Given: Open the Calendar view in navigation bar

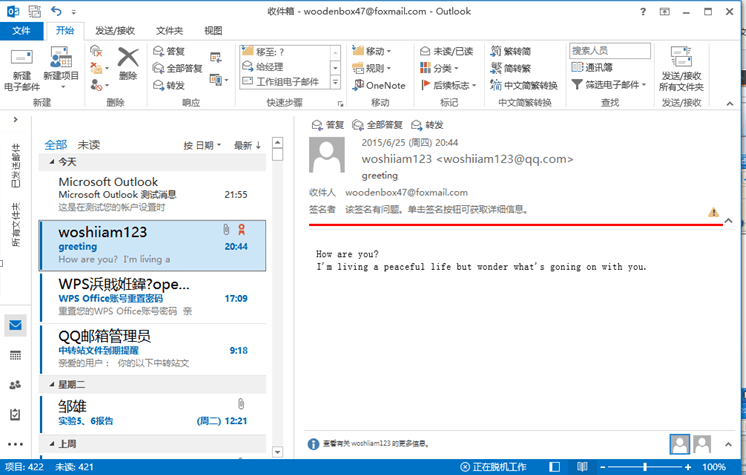Looking at the screenshot, I should coord(15,355).
